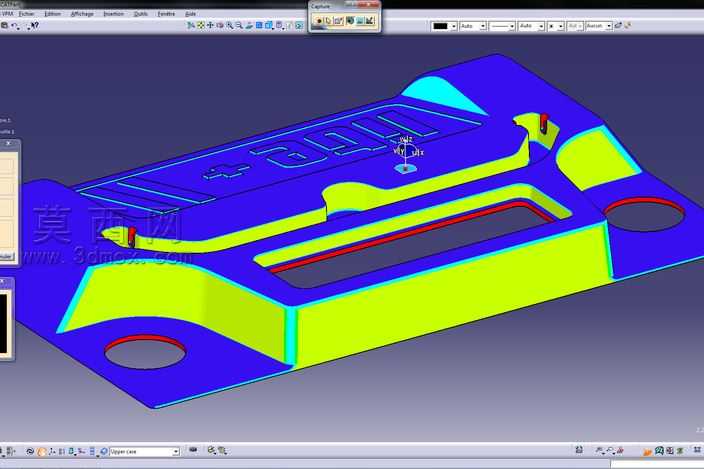This screenshot has height=469, width=704.
Task: Open the line type dropdown
Action: coord(502,26)
